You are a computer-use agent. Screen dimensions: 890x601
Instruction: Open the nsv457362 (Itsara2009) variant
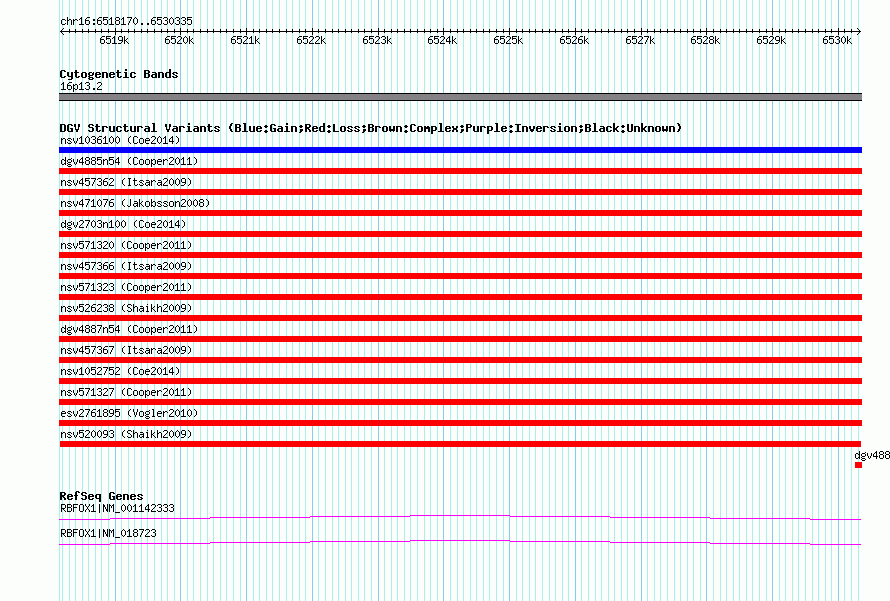click(126, 182)
